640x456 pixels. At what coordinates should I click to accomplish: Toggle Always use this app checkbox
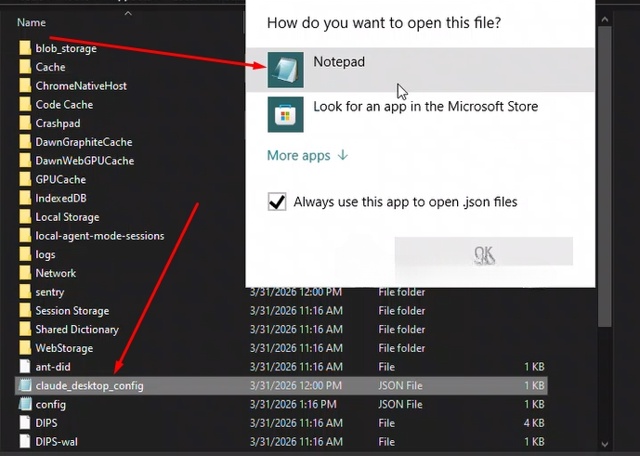[x=277, y=202]
